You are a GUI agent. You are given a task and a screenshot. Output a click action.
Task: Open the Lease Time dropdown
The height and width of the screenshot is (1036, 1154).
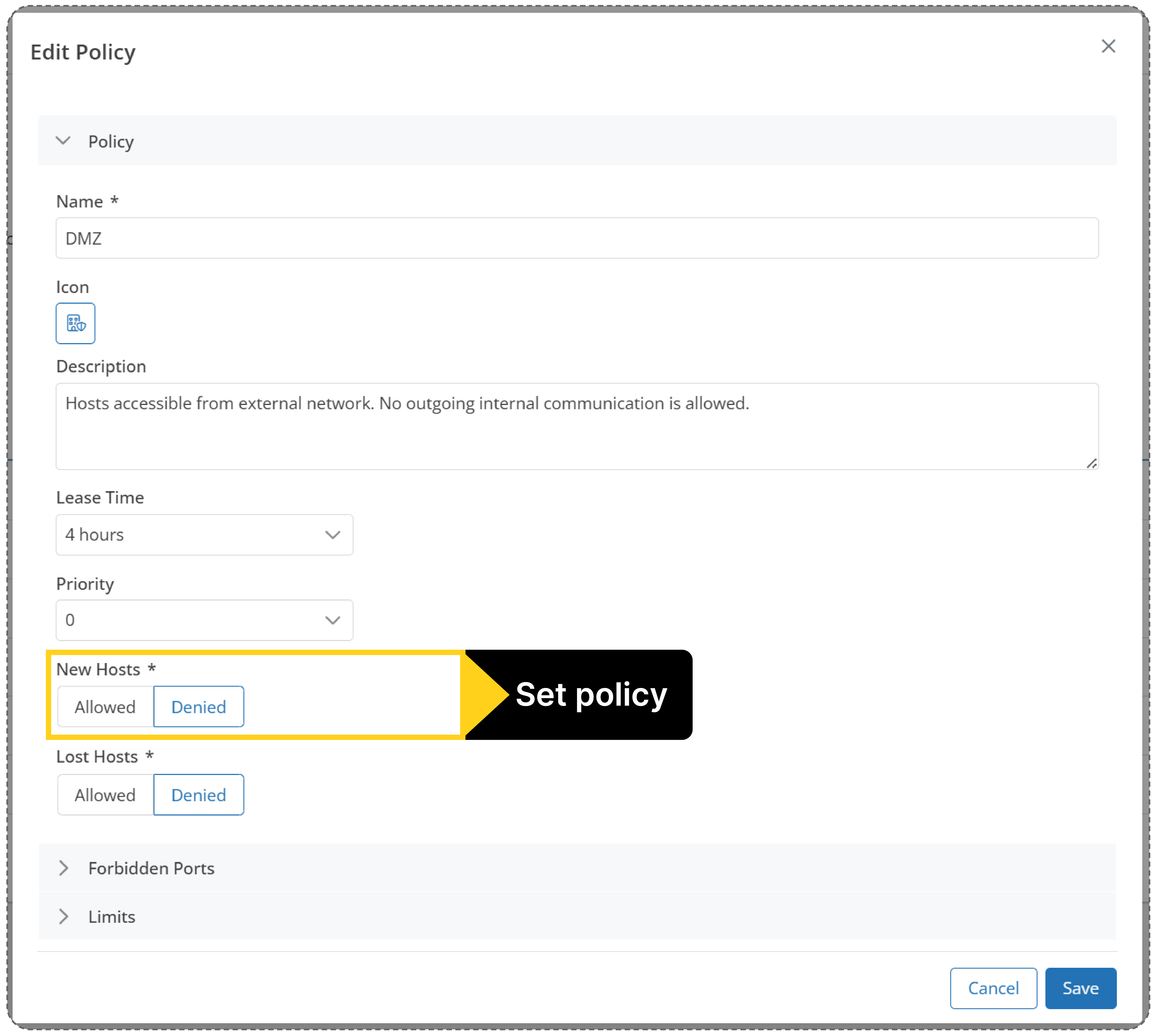[194, 534]
